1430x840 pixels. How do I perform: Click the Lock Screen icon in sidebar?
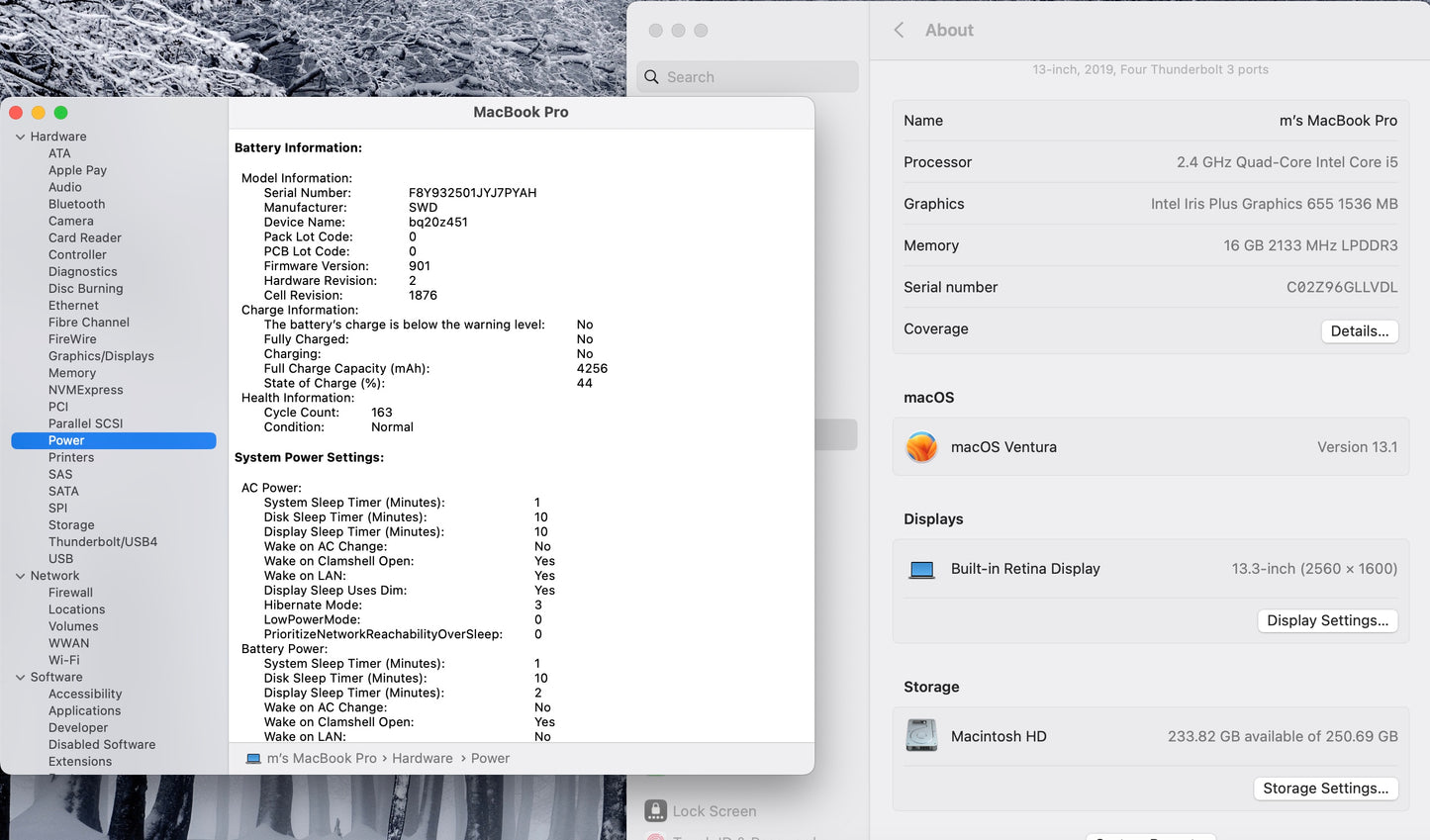pos(655,811)
